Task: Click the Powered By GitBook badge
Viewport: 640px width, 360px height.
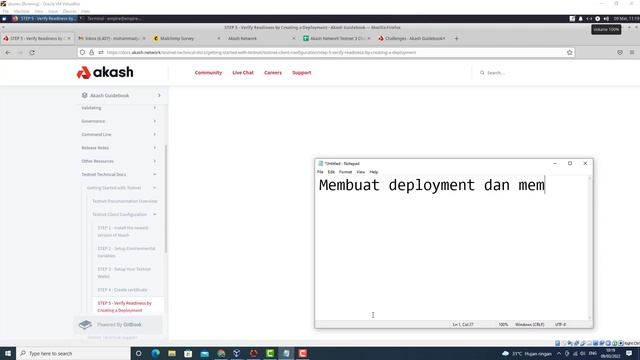Action: coord(118,324)
